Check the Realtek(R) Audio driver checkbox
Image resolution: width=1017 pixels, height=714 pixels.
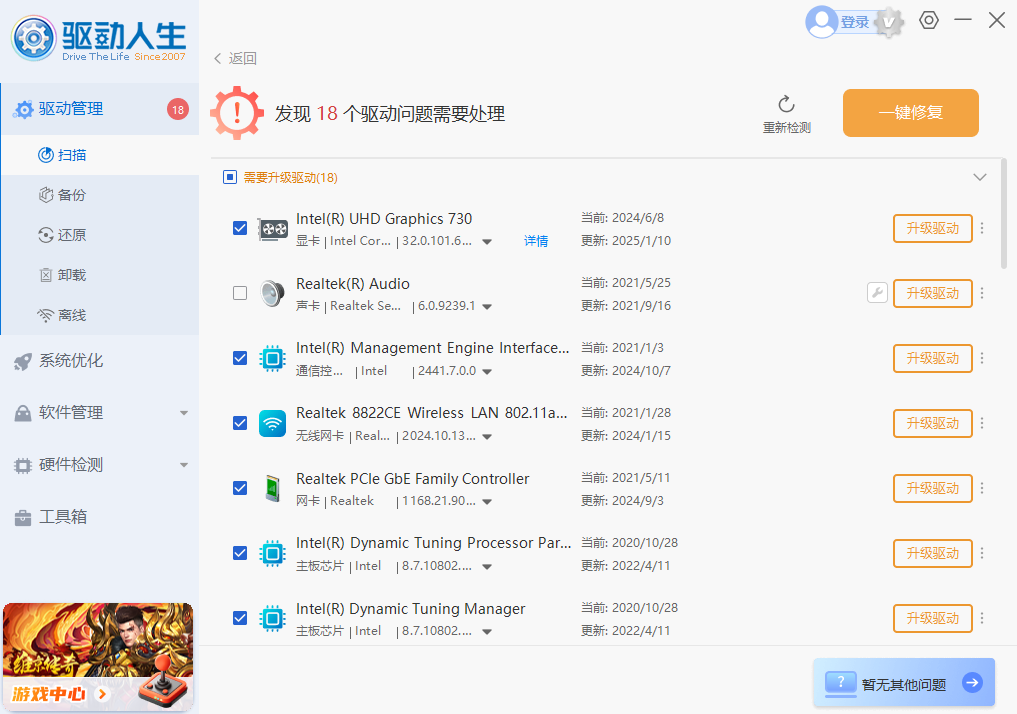coord(240,293)
